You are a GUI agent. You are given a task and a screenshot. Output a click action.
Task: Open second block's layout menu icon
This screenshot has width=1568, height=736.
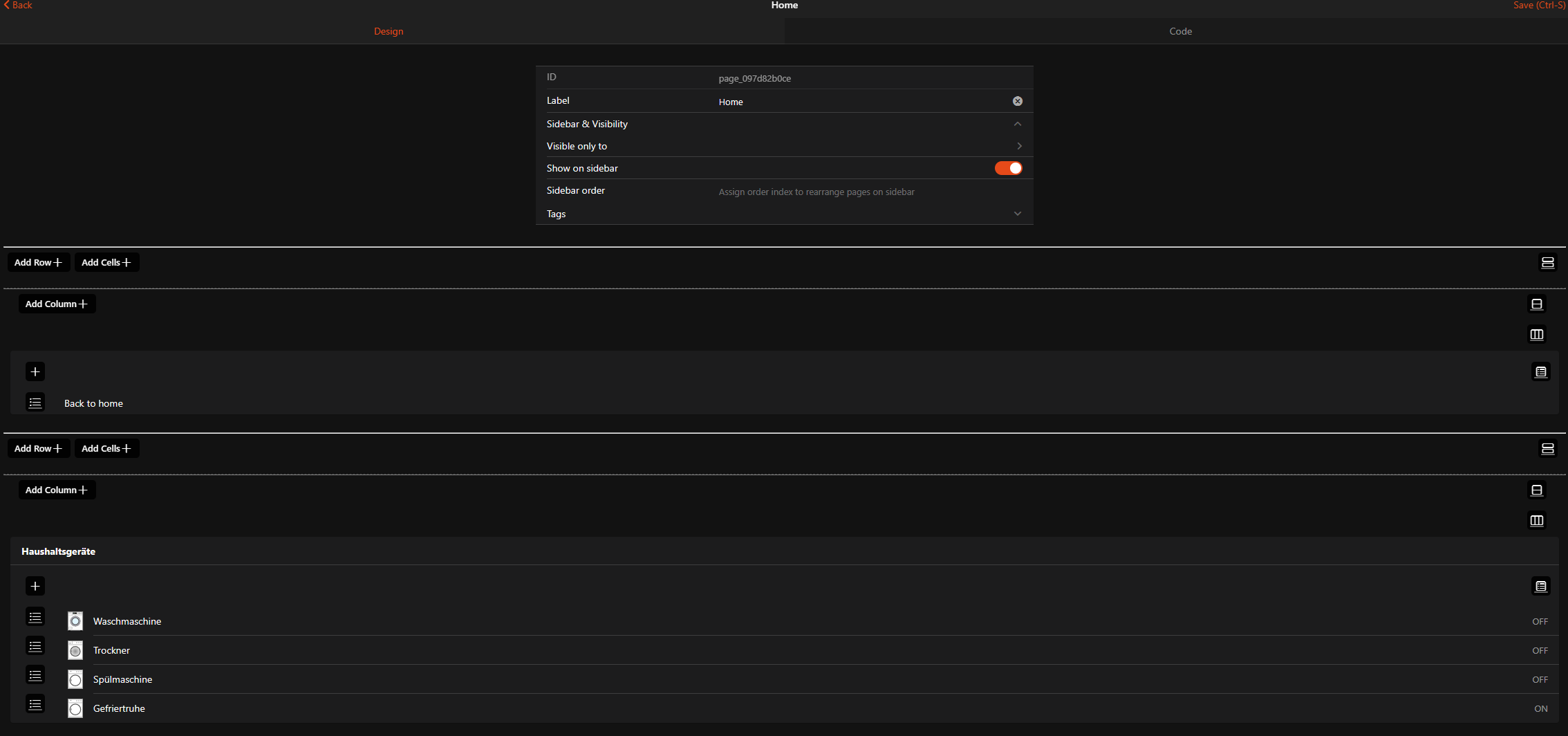[x=1548, y=449]
